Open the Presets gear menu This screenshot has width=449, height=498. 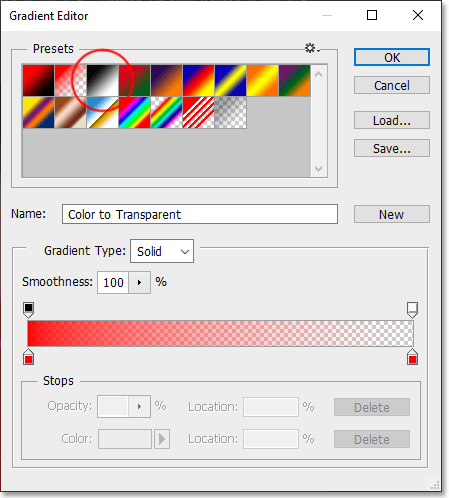(x=312, y=48)
